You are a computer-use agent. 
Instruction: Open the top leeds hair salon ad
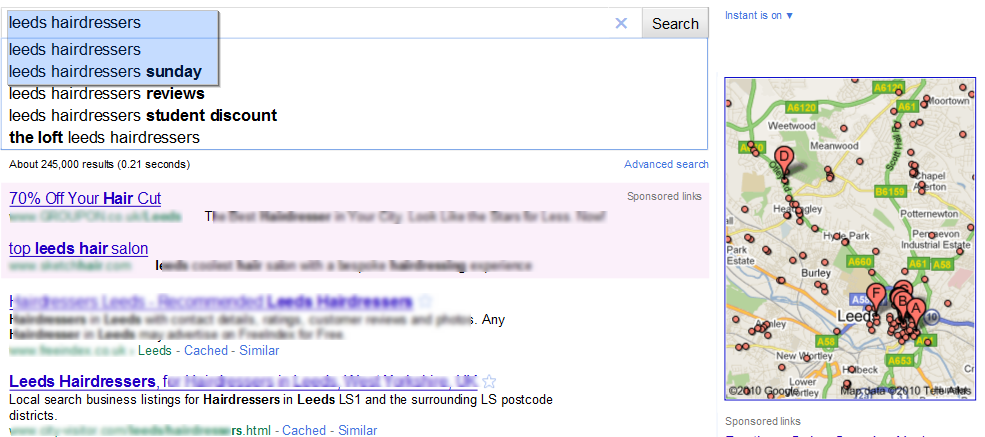point(79,249)
